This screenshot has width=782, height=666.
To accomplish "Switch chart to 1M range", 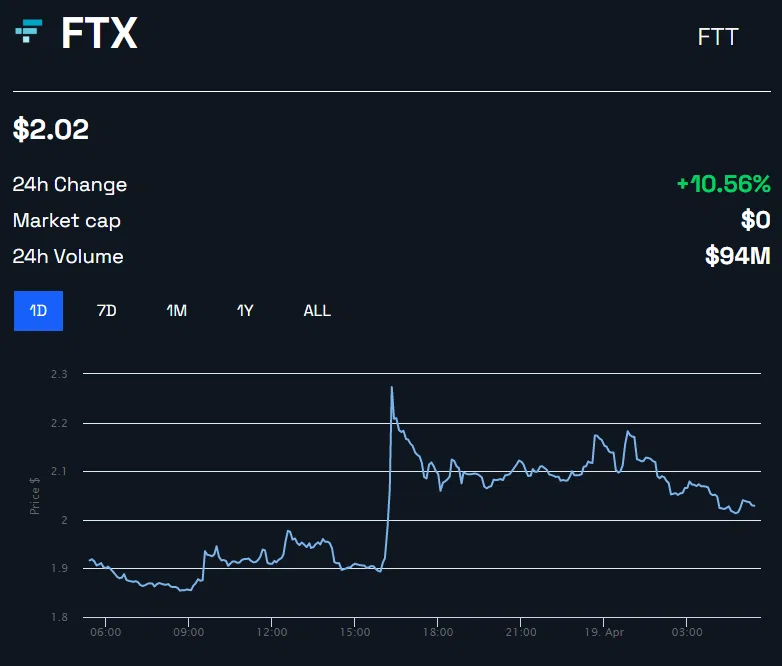I will tap(177, 311).
